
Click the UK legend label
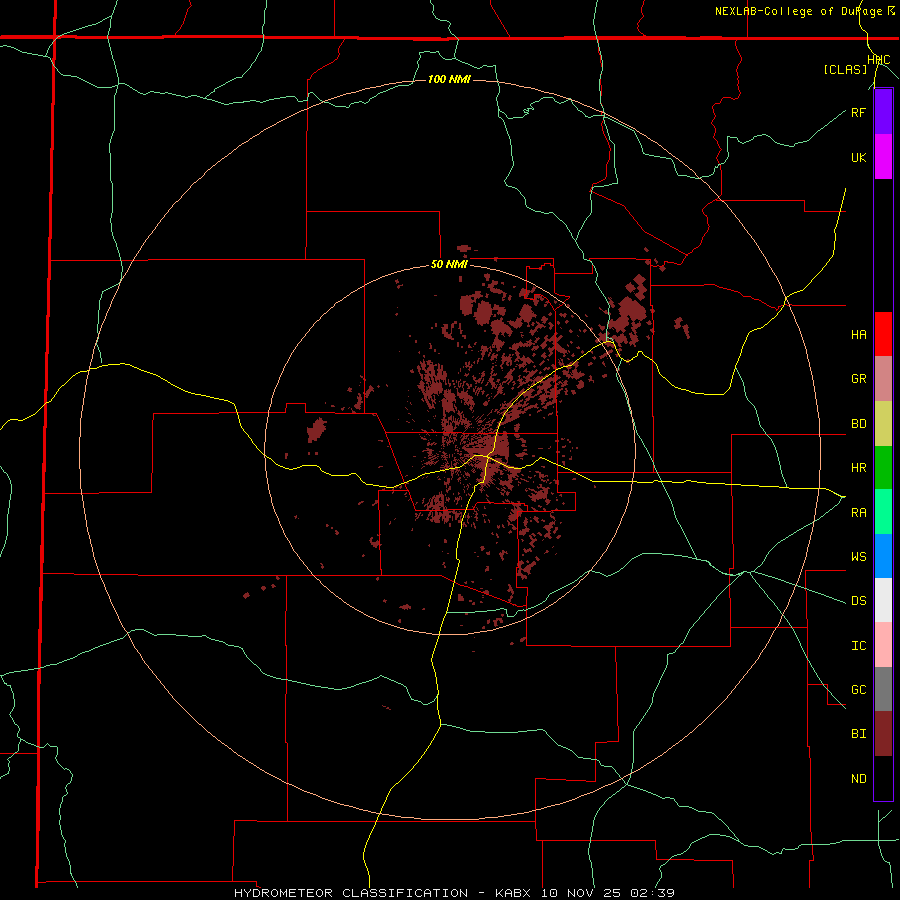[858, 157]
